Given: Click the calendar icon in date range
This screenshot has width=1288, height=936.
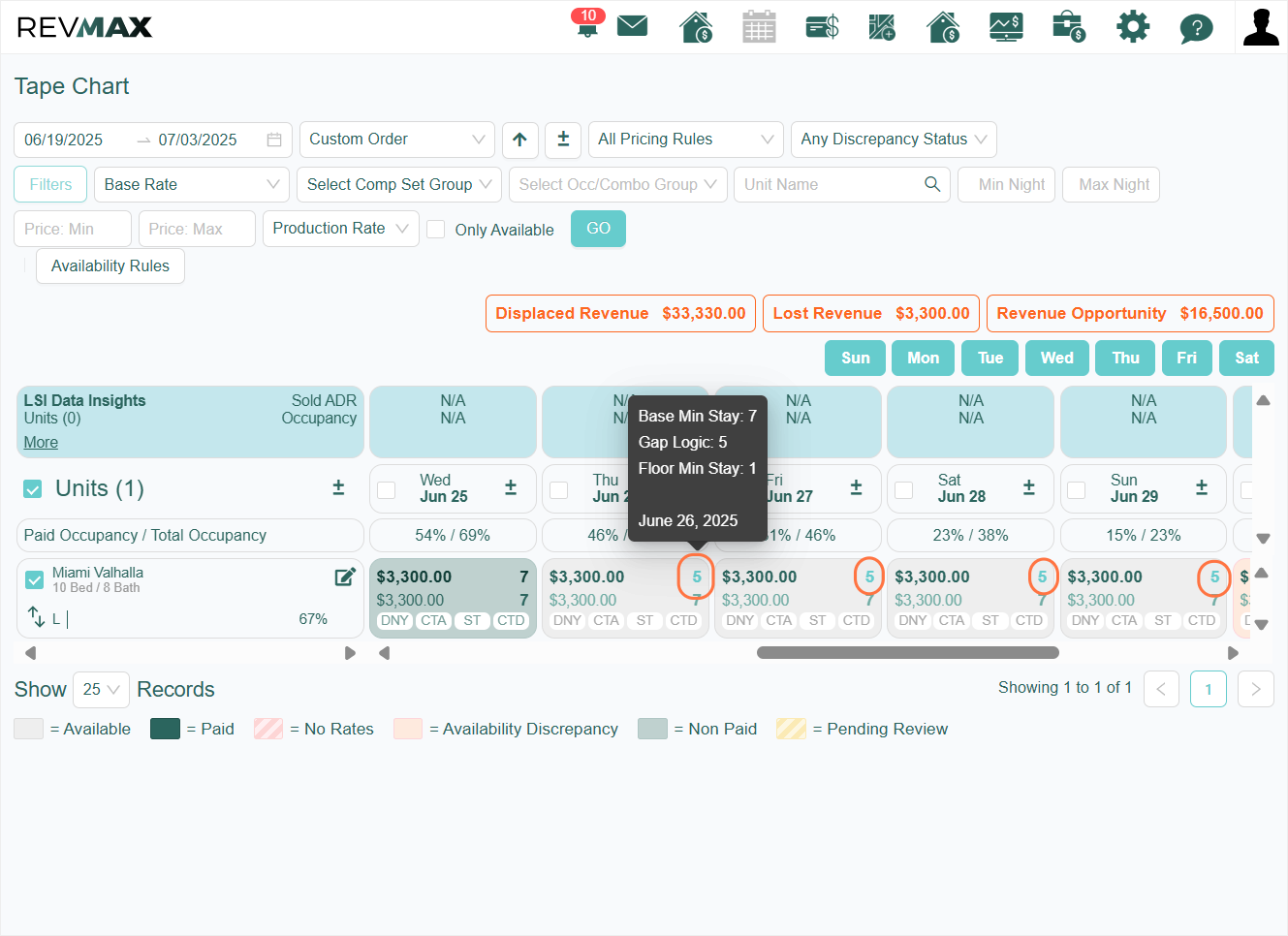Looking at the screenshot, I should click(274, 140).
